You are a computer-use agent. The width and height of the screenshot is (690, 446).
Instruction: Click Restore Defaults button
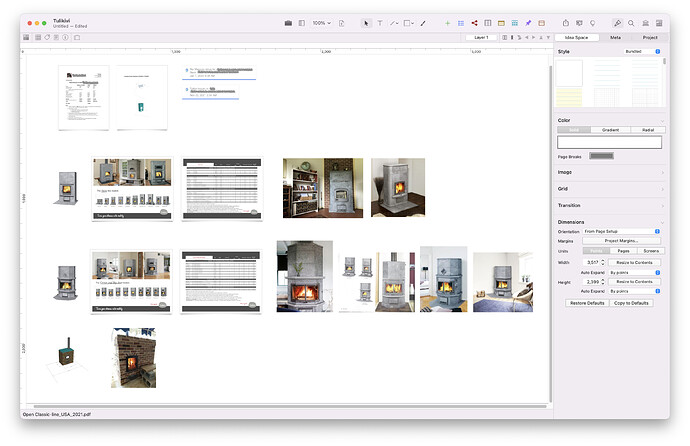[587, 302]
